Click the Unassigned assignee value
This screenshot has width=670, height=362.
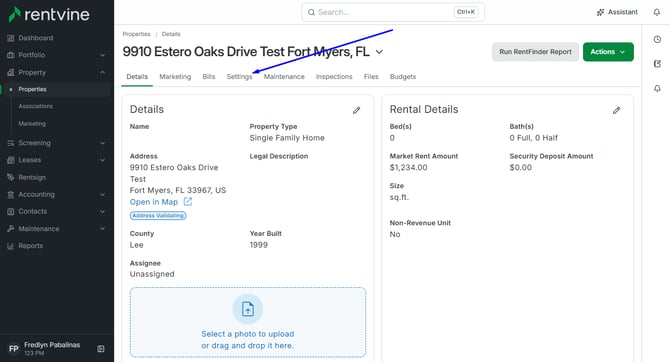pos(152,274)
